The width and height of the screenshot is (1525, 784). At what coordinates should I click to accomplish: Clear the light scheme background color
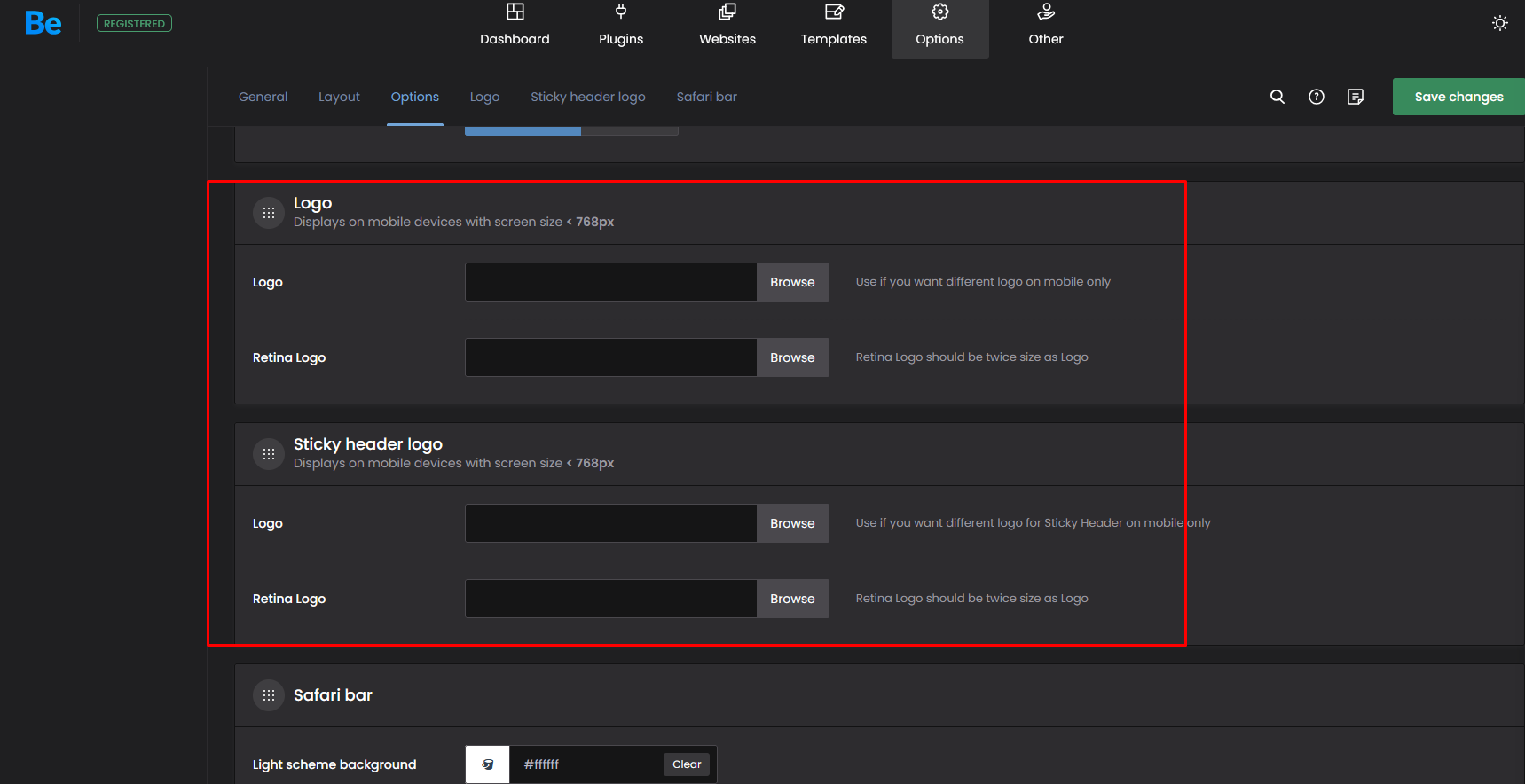click(x=687, y=764)
